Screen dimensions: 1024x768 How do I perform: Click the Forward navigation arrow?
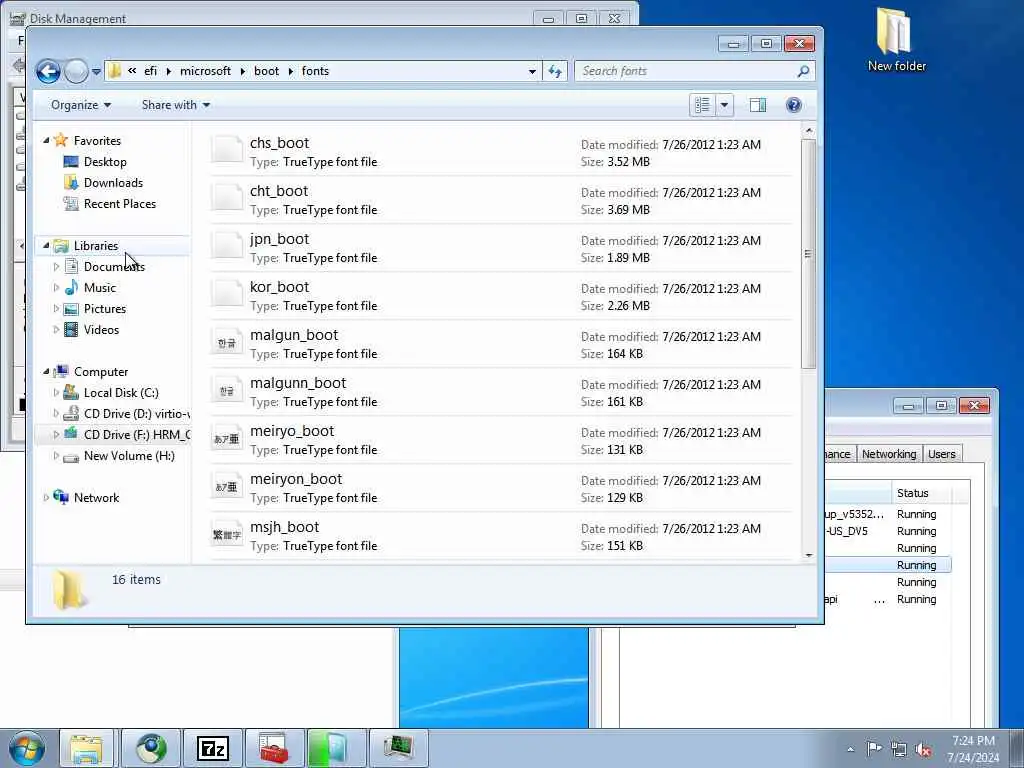(x=76, y=71)
